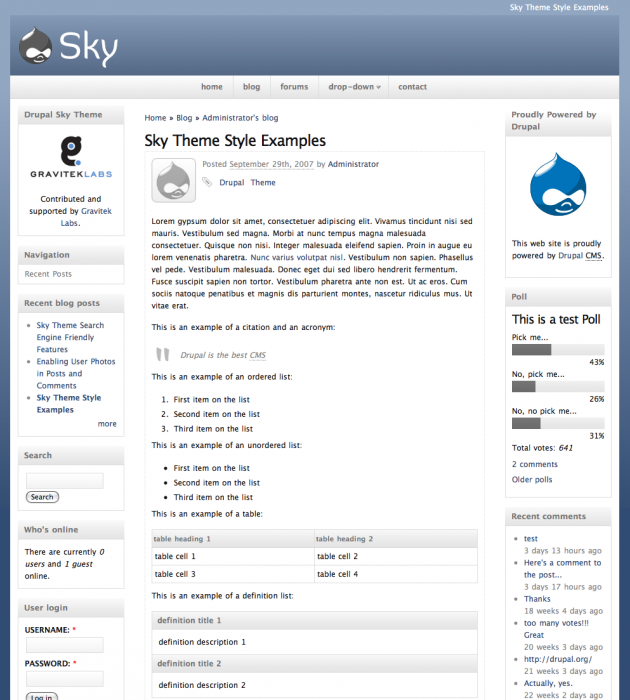
Task: Open the contact menu item
Action: (x=413, y=87)
